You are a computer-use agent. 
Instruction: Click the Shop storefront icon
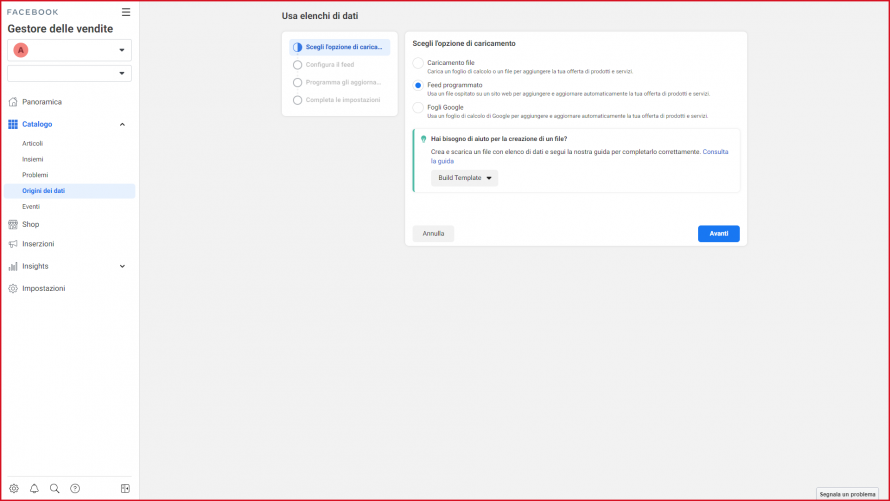pyautogui.click(x=13, y=224)
